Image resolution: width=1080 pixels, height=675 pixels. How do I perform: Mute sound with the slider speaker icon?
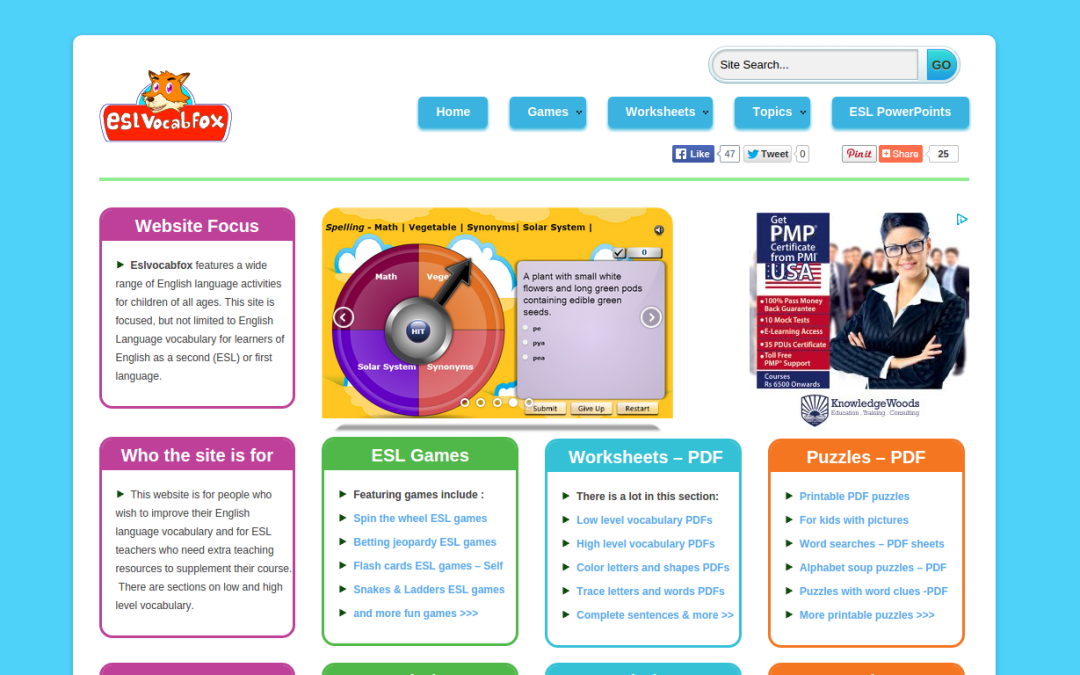point(658,230)
